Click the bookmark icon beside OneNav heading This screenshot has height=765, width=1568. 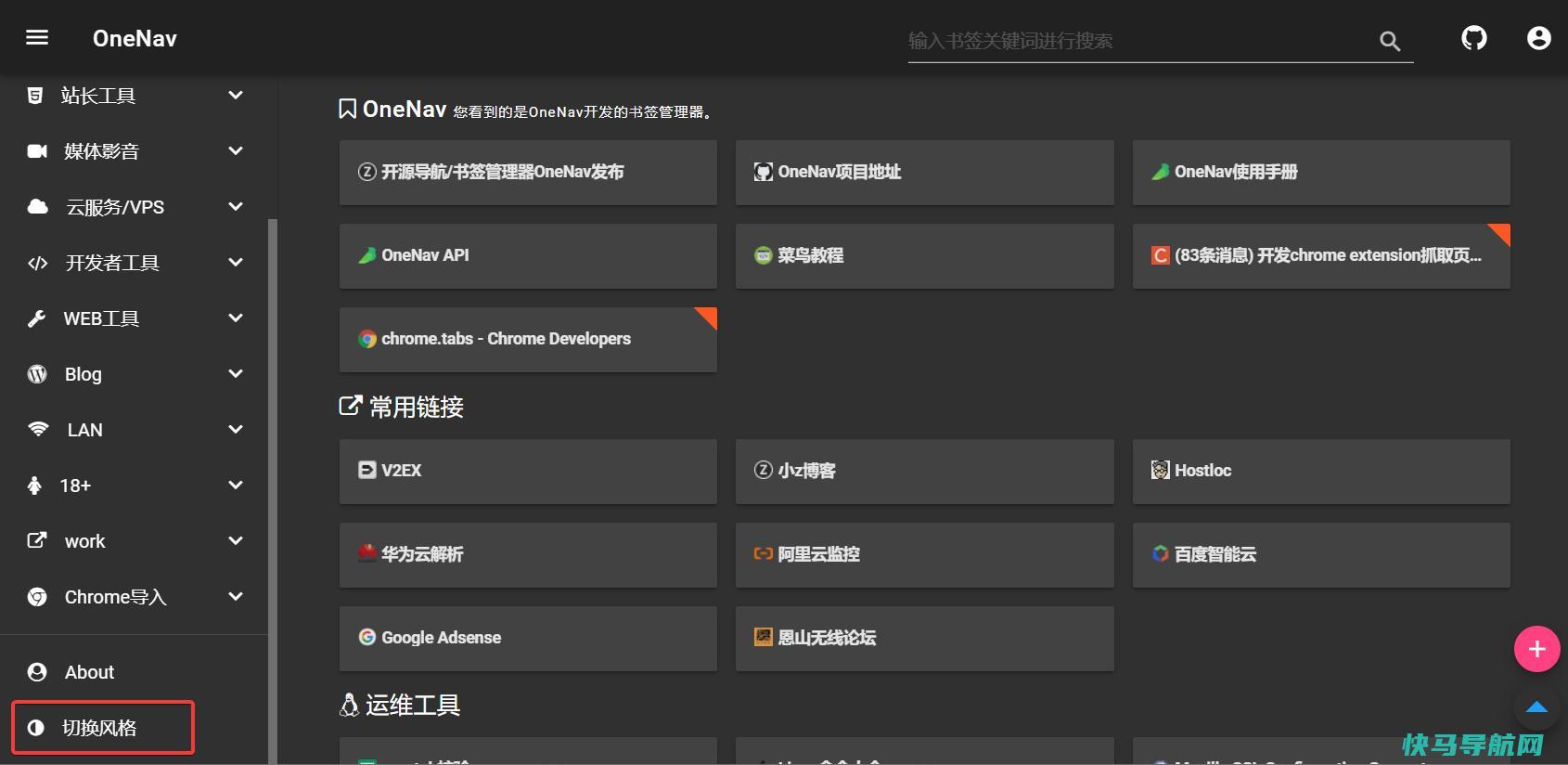coord(348,110)
